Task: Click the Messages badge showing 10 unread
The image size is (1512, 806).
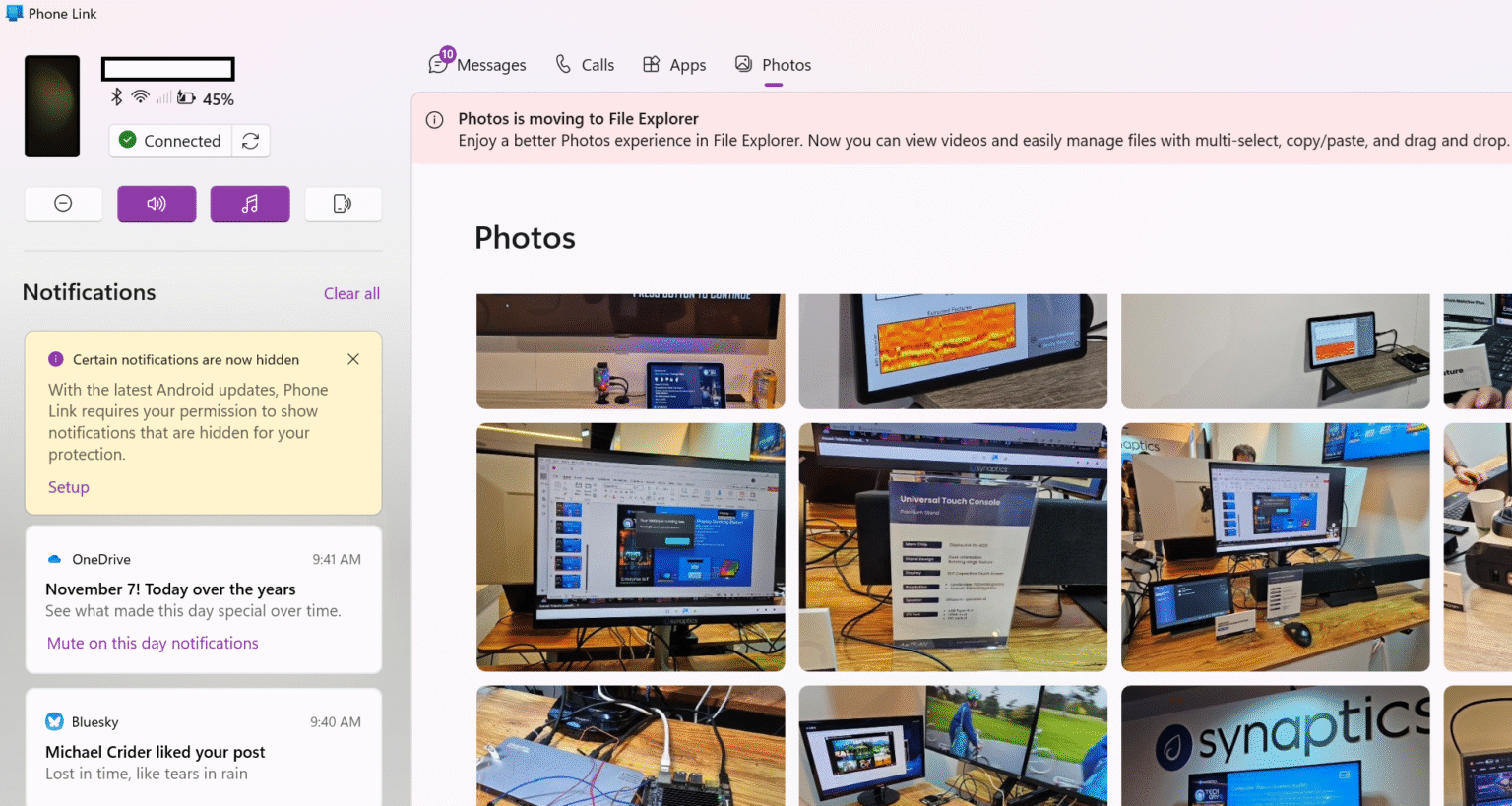Action: click(447, 54)
